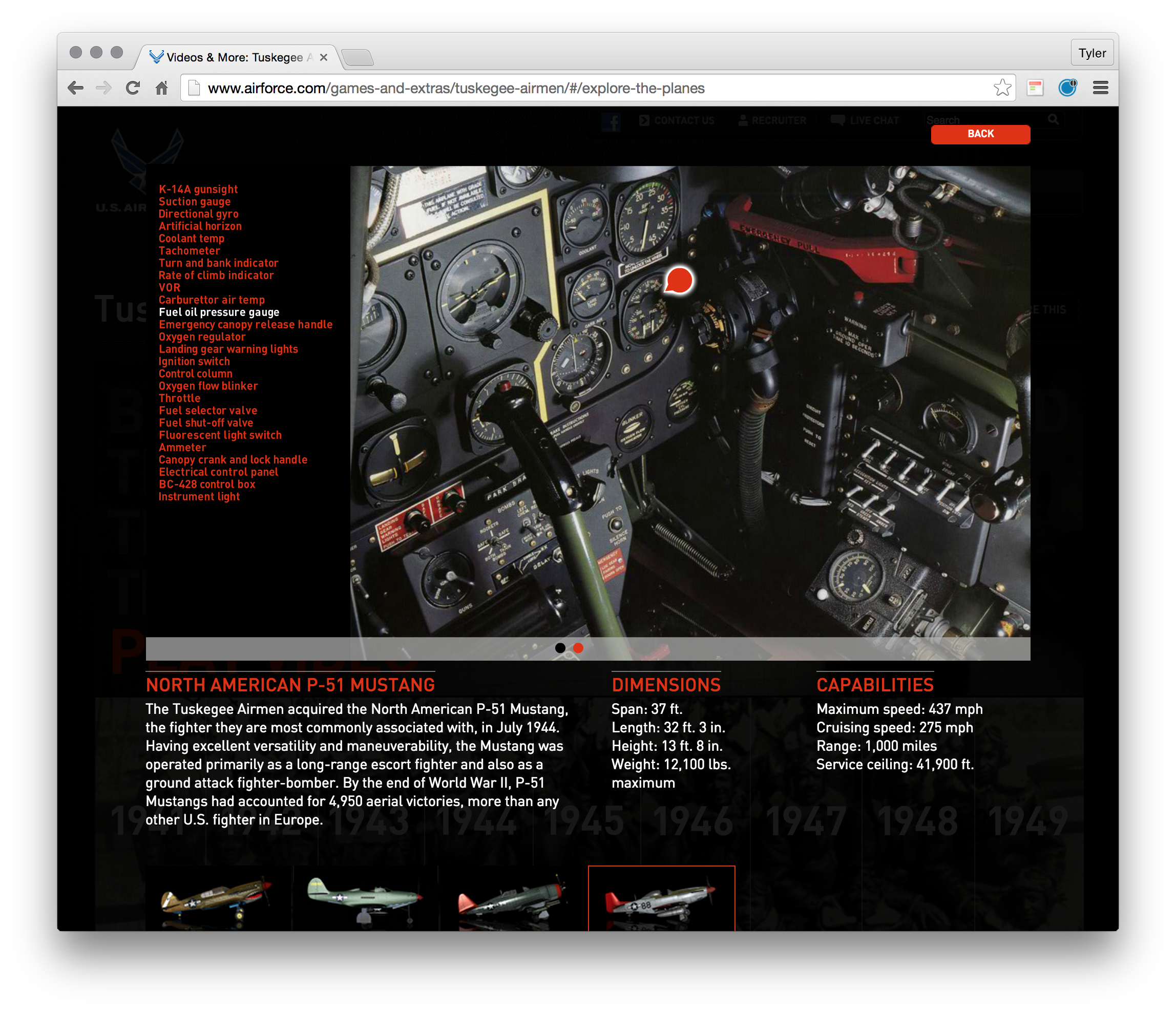
Task: Select Directional gyro item
Action: pos(199,214)
